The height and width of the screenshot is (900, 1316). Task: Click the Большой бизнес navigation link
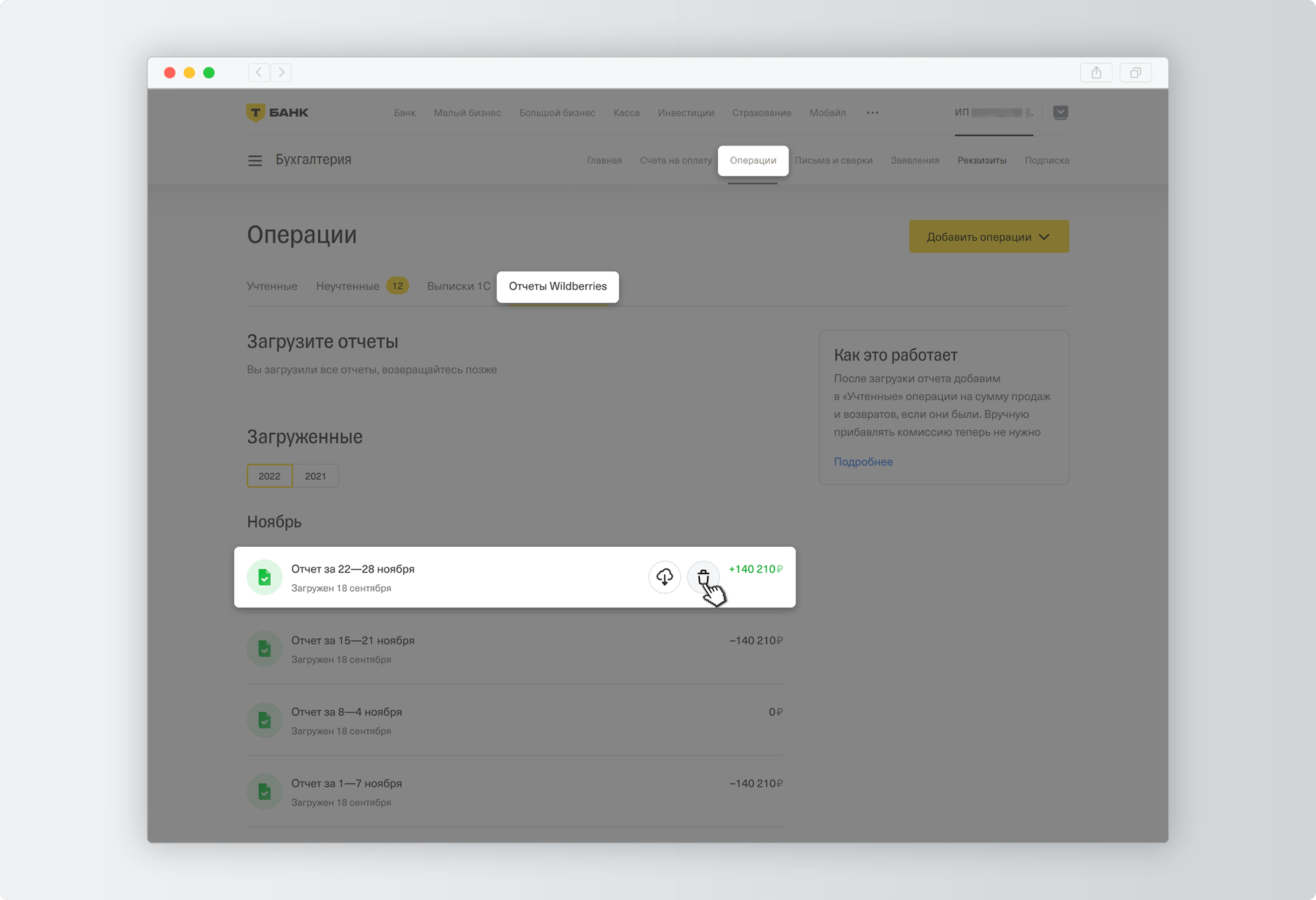coord(557,113)
